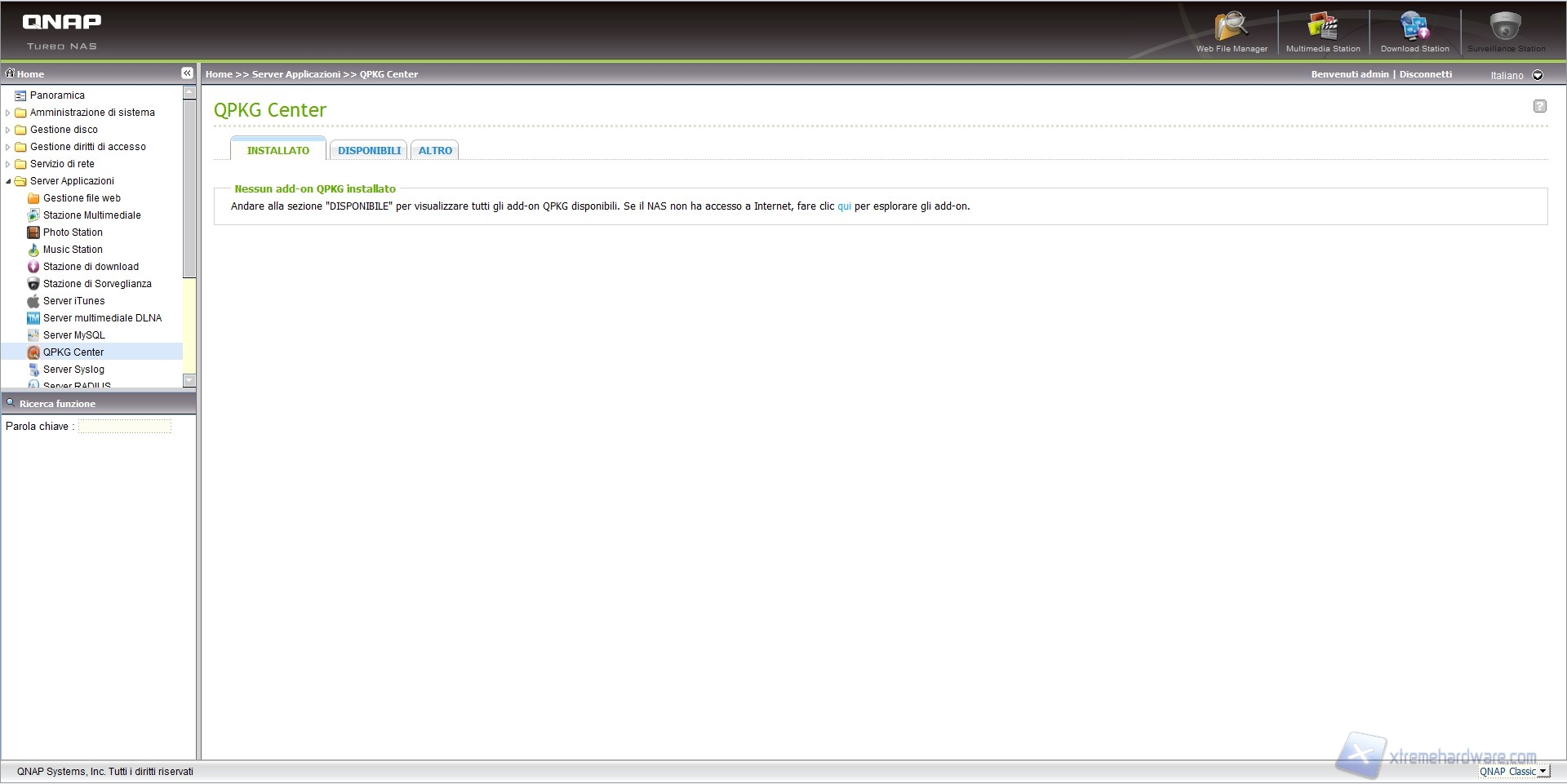Open Download Station icon
The image size is (1567, 784).
click(x=1414, y=29)
